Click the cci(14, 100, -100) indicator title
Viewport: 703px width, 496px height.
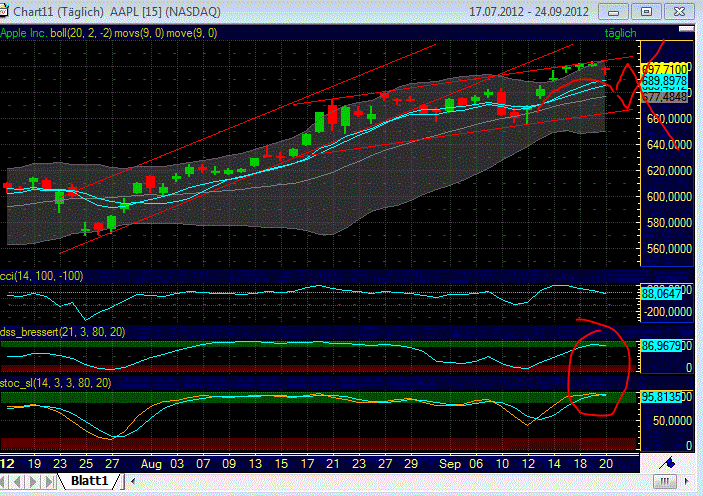42,276
